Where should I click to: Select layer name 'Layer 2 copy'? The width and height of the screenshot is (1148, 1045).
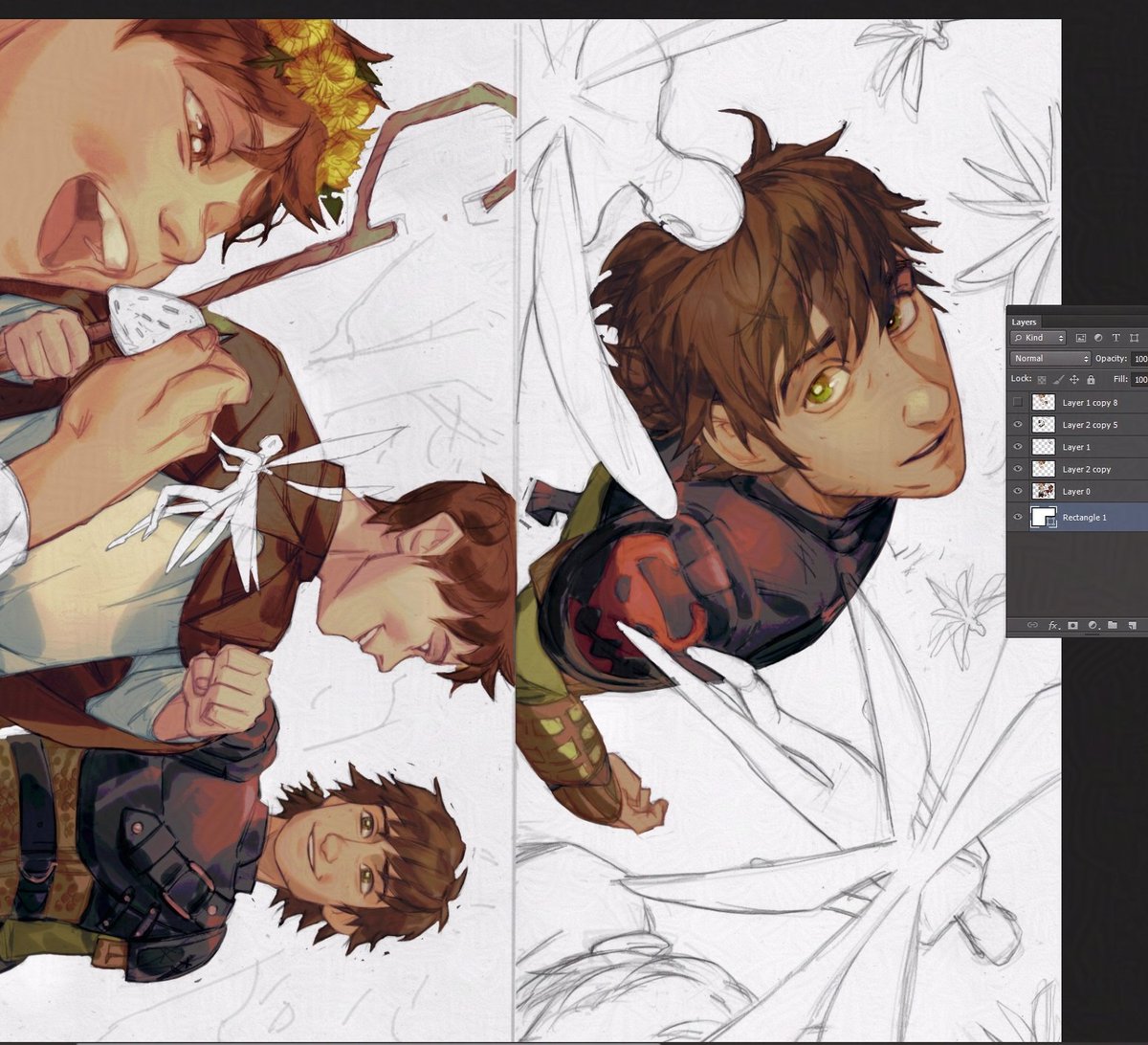pos(1087,469)
